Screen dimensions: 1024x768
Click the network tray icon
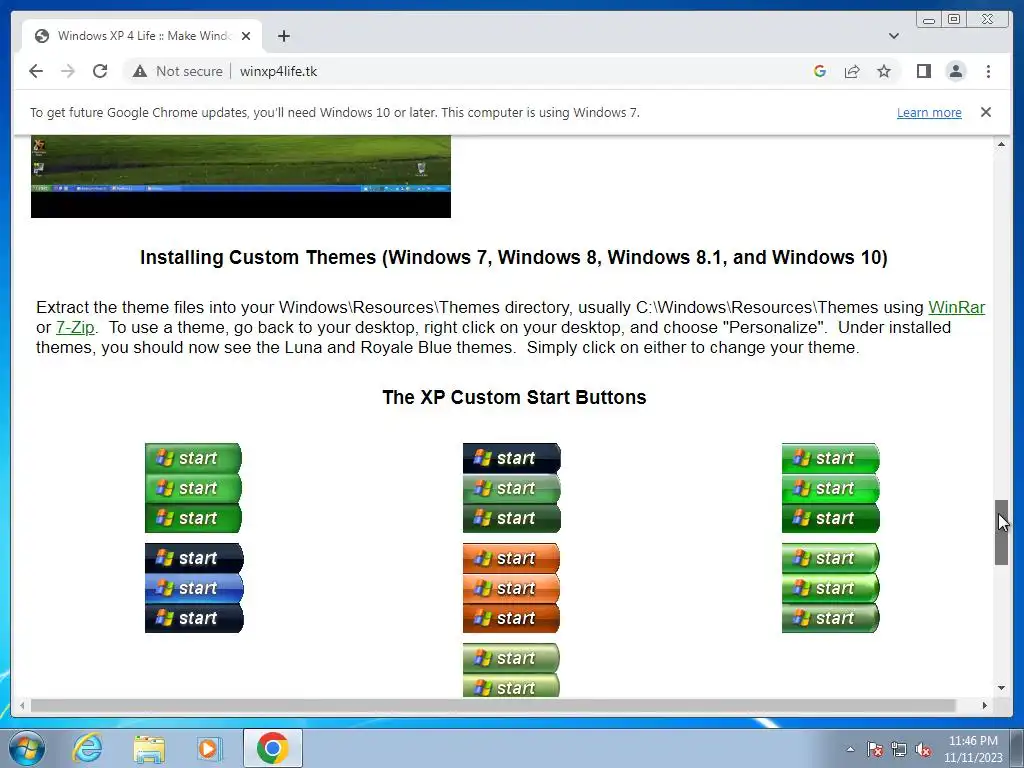tap(899, 749)
